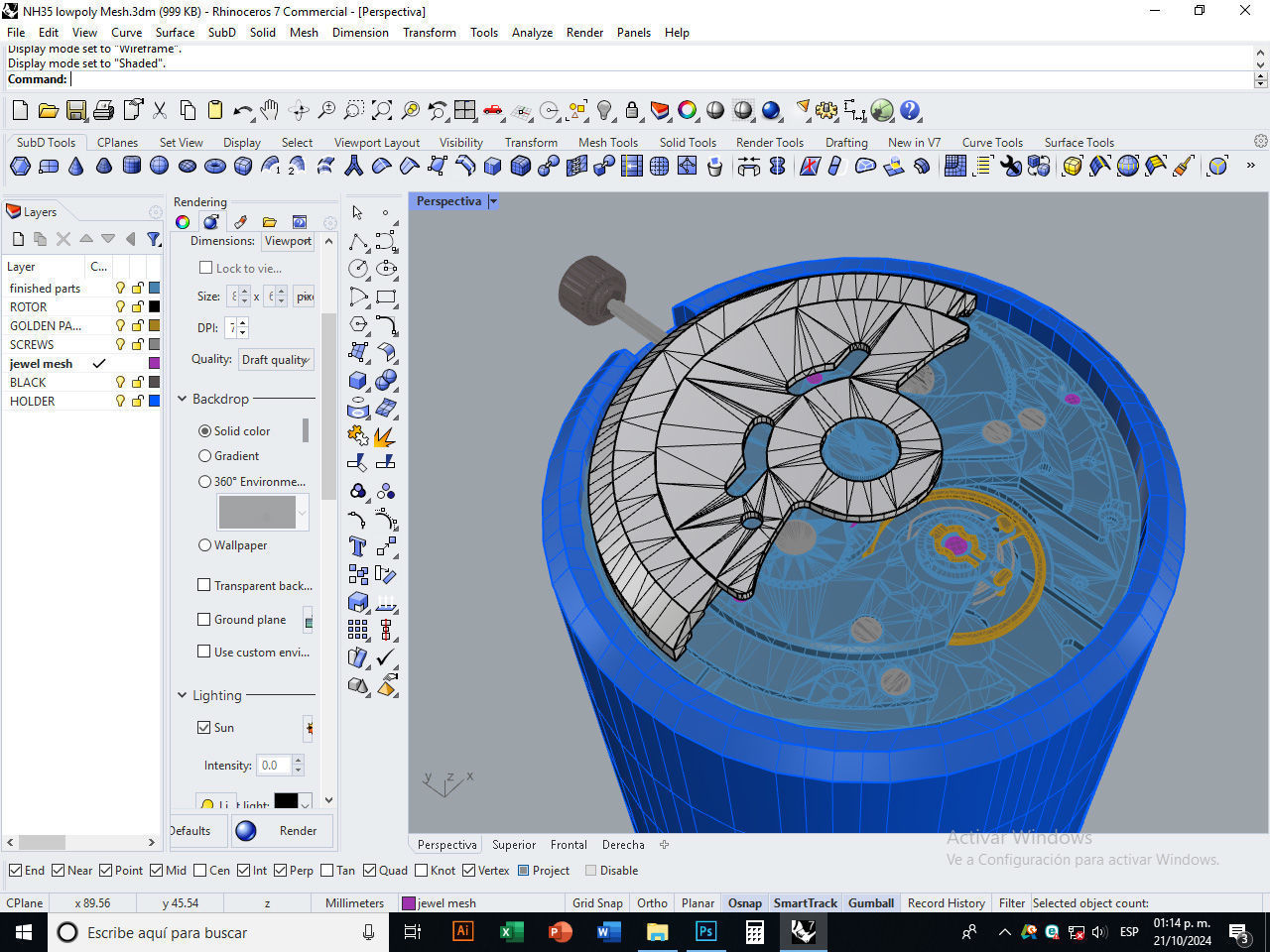
Task: Click the Undo arrow icon
Action: click(243, 110)
